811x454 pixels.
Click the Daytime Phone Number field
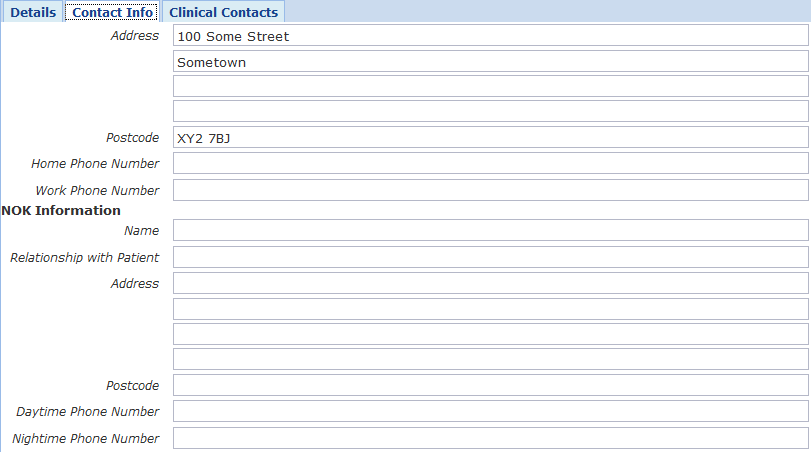click(x=490, y=412)
